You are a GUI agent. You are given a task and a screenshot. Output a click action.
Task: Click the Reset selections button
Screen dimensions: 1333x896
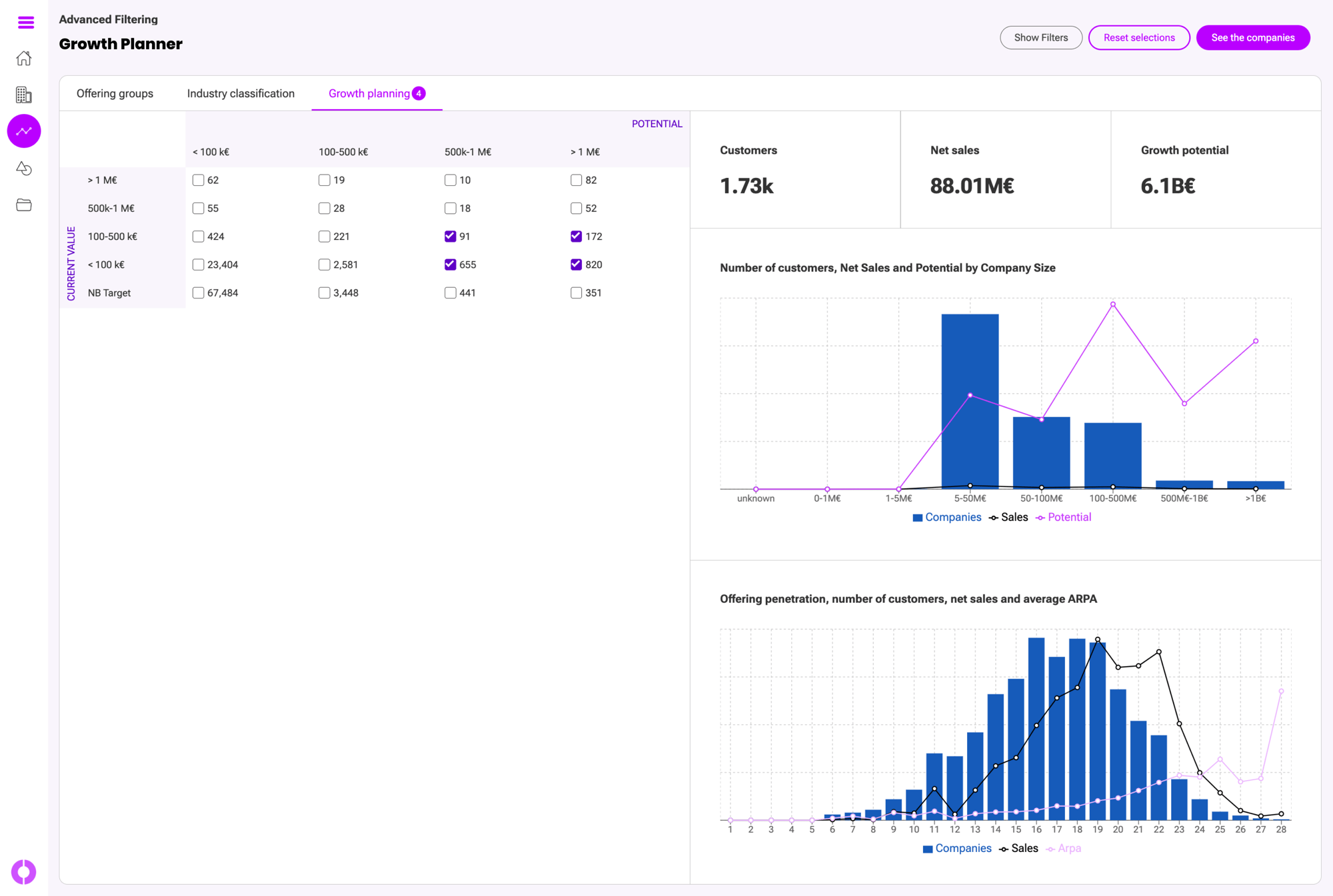pyautogui.click(x=1138, y=37)
